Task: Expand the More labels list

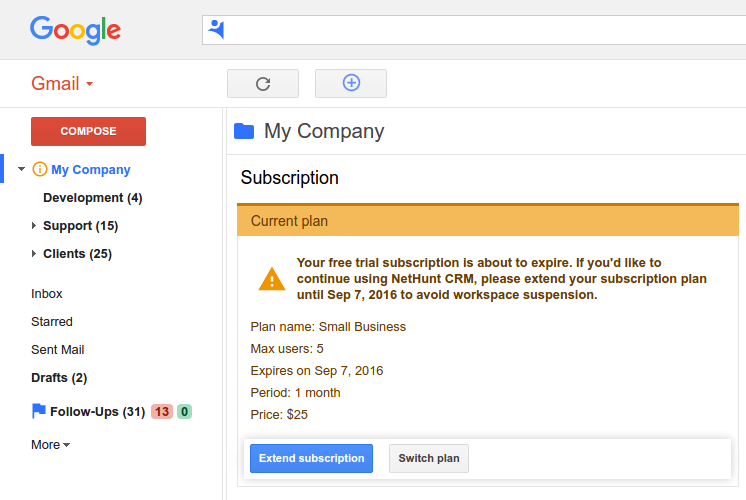Action: click(x=50, y=445)
